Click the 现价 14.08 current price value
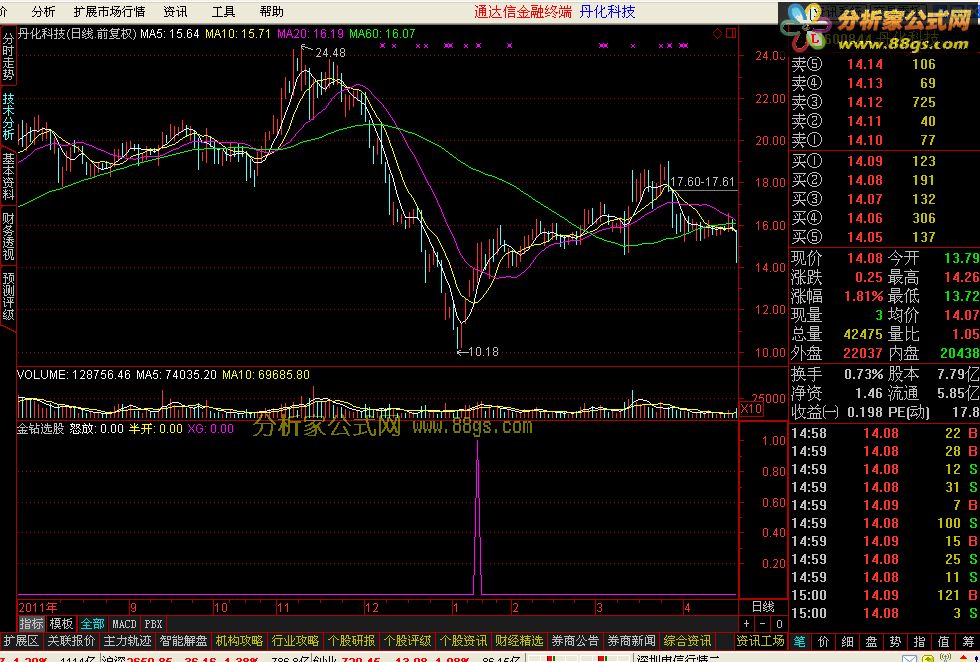Image resolution: width=980 pixels, height=662 pixels. click(865, 258)
